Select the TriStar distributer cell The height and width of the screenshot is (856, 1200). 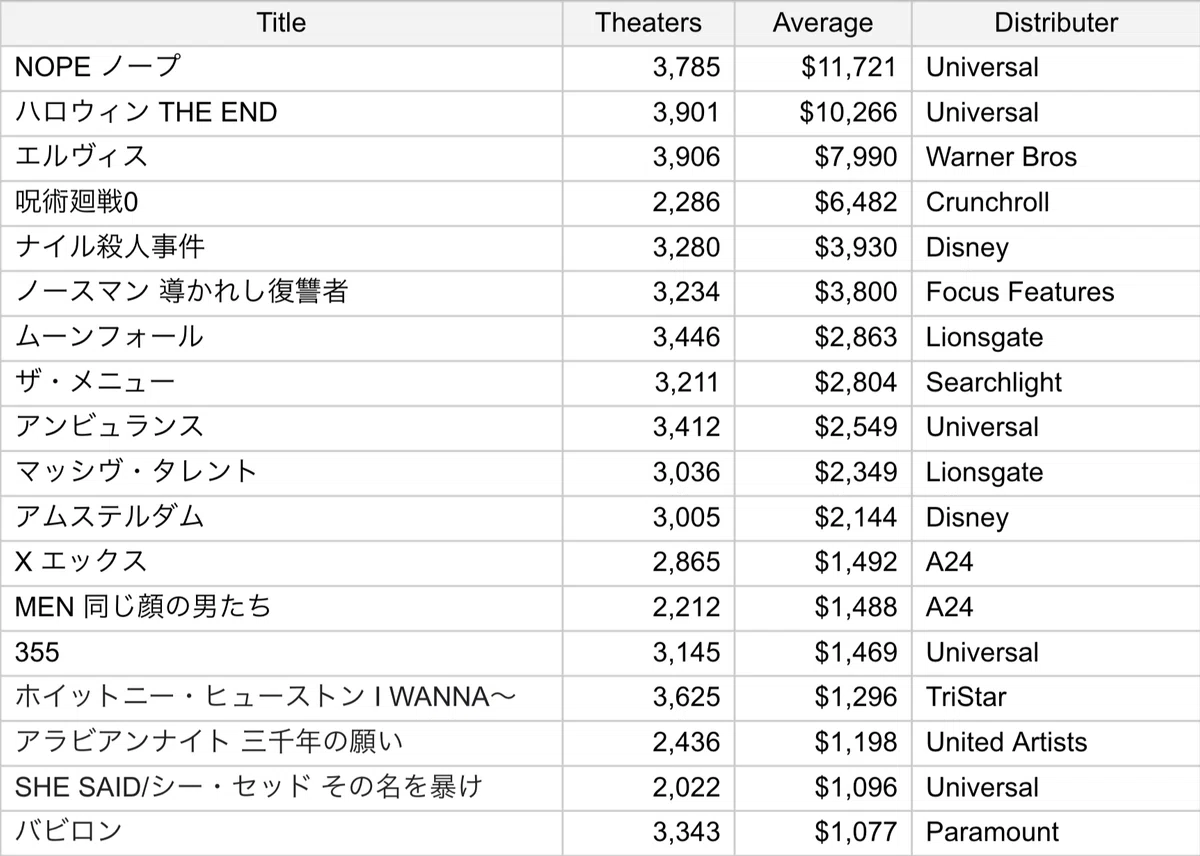click(1056, 698)
